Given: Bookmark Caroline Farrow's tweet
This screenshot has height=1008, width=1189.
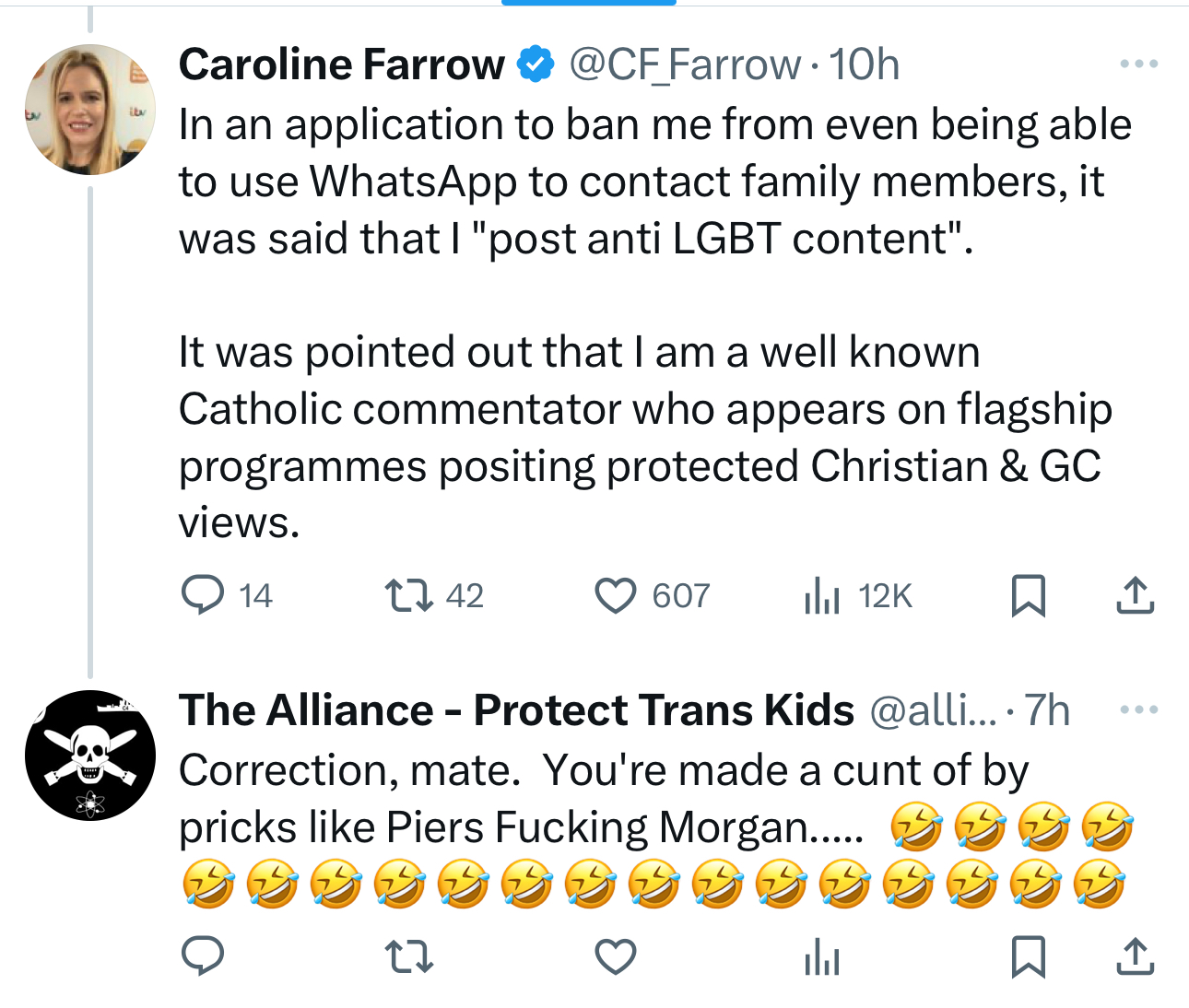Looking at the screenshot, I should pos(1028,595).
